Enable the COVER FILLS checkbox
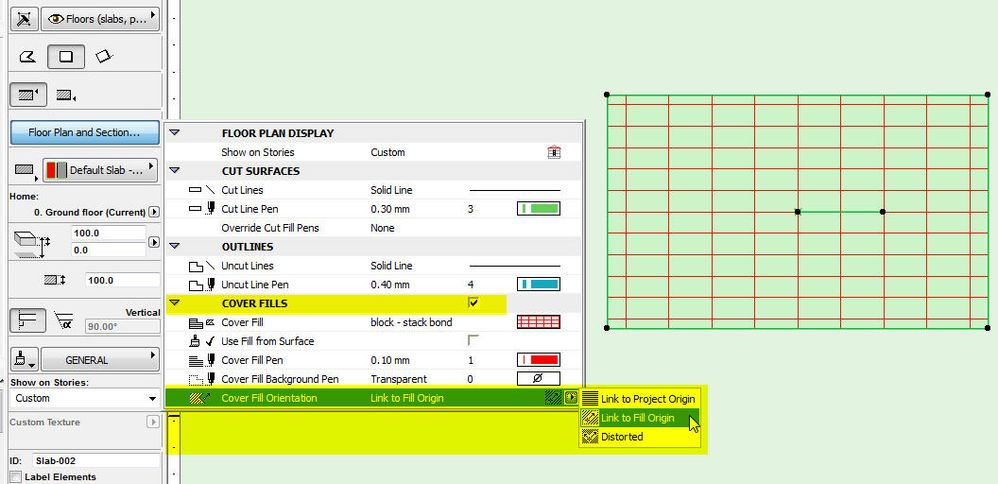Viewport: 998px width, 484px height. [x=472, y=303]
